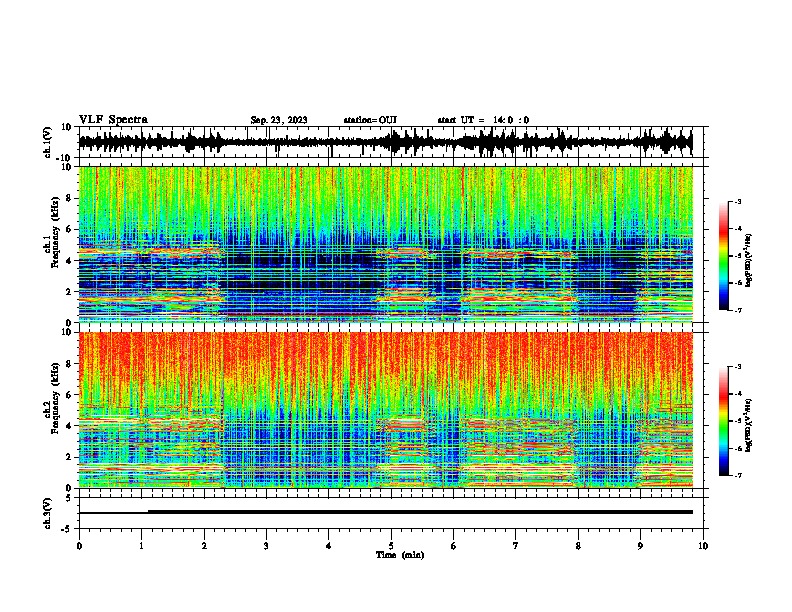
Task: Click the ch.1 spectrogram plot
Action: (x=386, y=244)
